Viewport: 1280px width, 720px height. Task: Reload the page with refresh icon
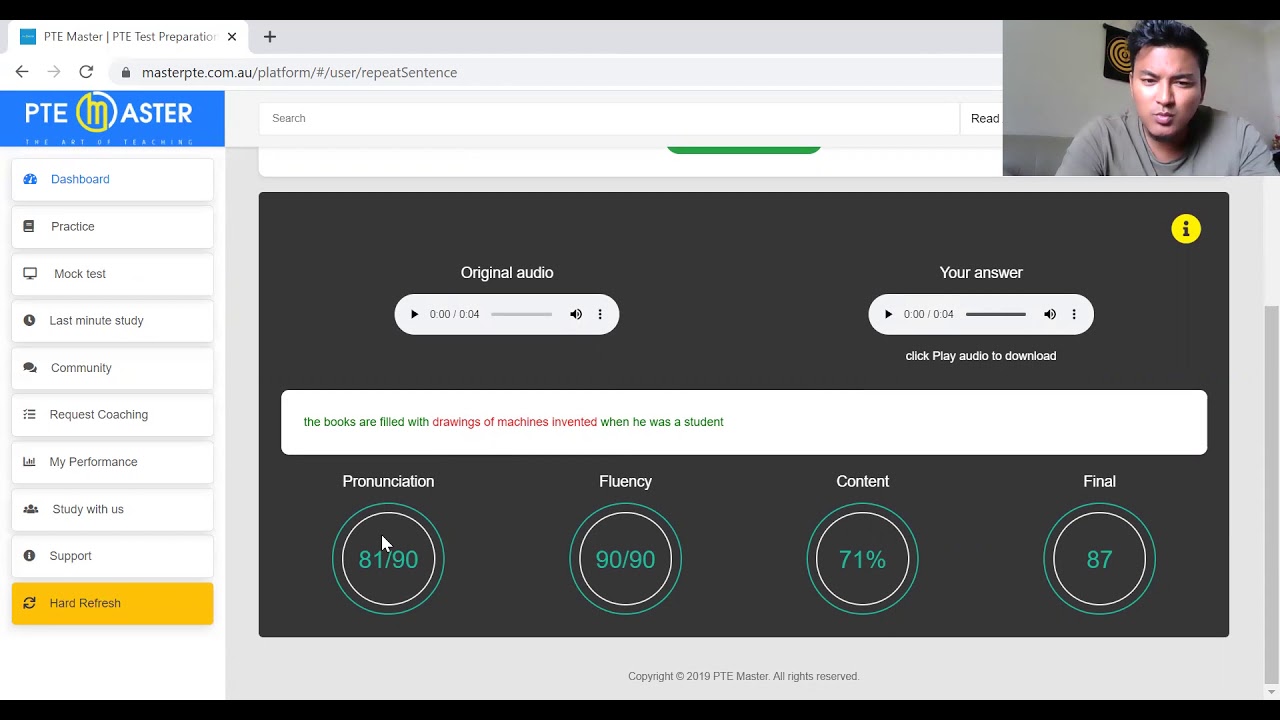point(86,72)
